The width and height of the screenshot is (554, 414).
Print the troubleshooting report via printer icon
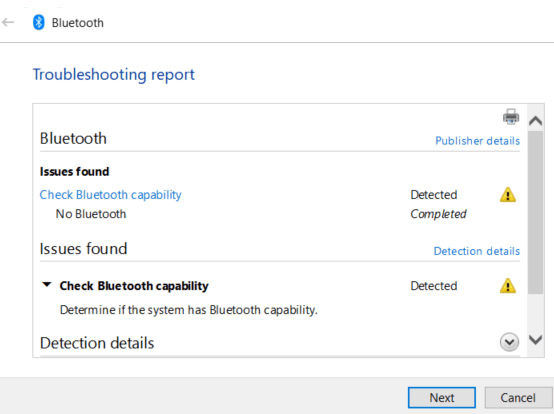tap(511, 117)
